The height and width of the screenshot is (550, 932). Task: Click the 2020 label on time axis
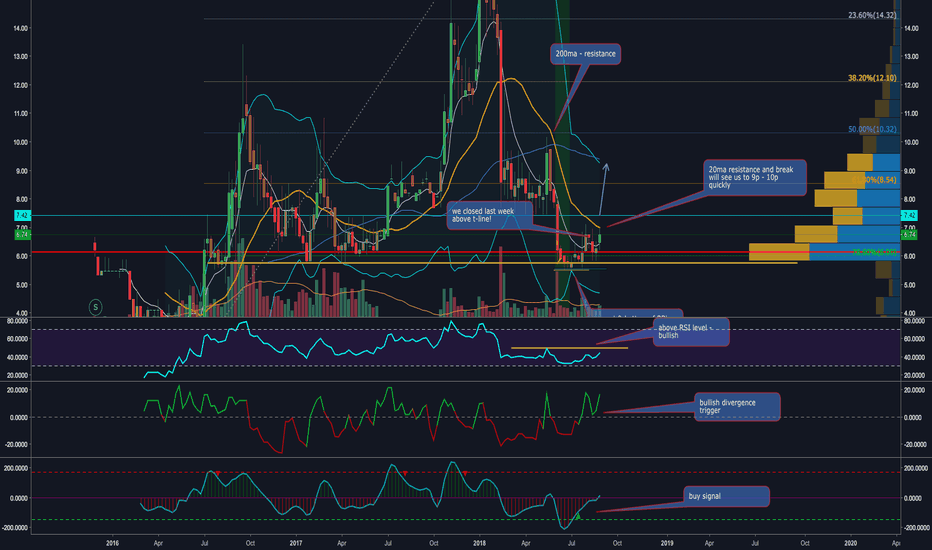pos(851,543)
